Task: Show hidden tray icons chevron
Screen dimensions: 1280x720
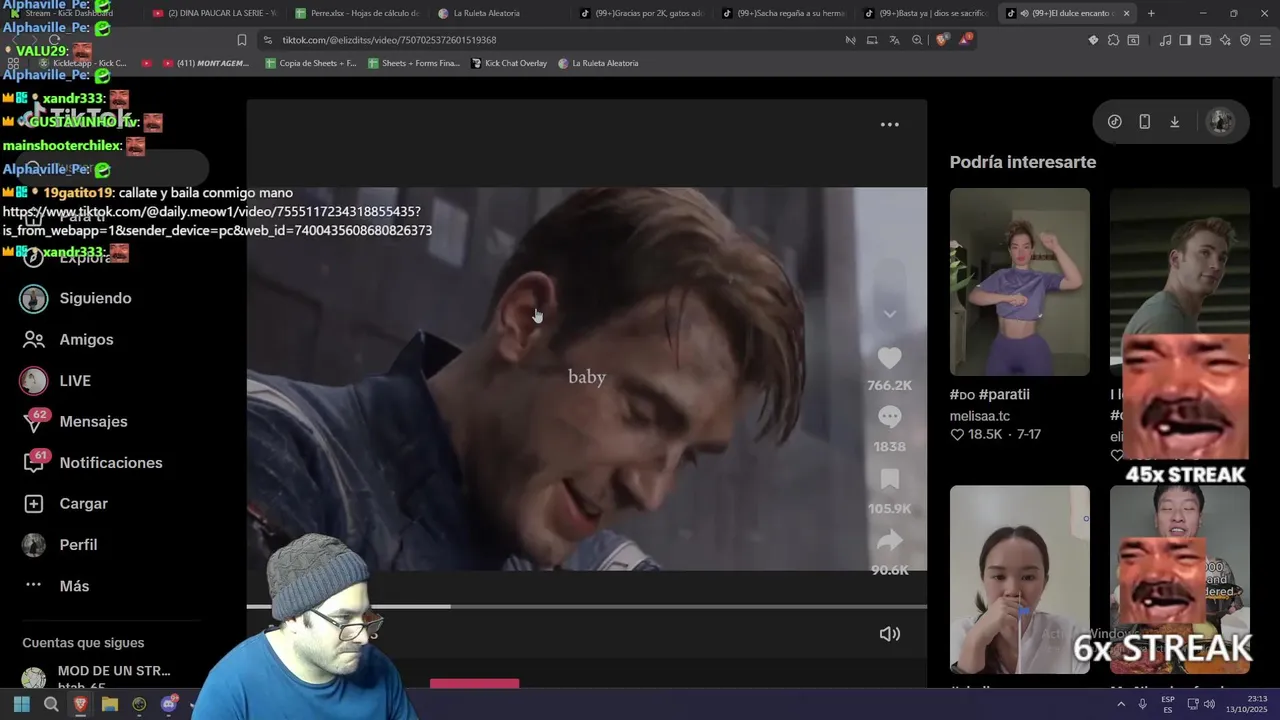Action: click(x=1121, y=704)
